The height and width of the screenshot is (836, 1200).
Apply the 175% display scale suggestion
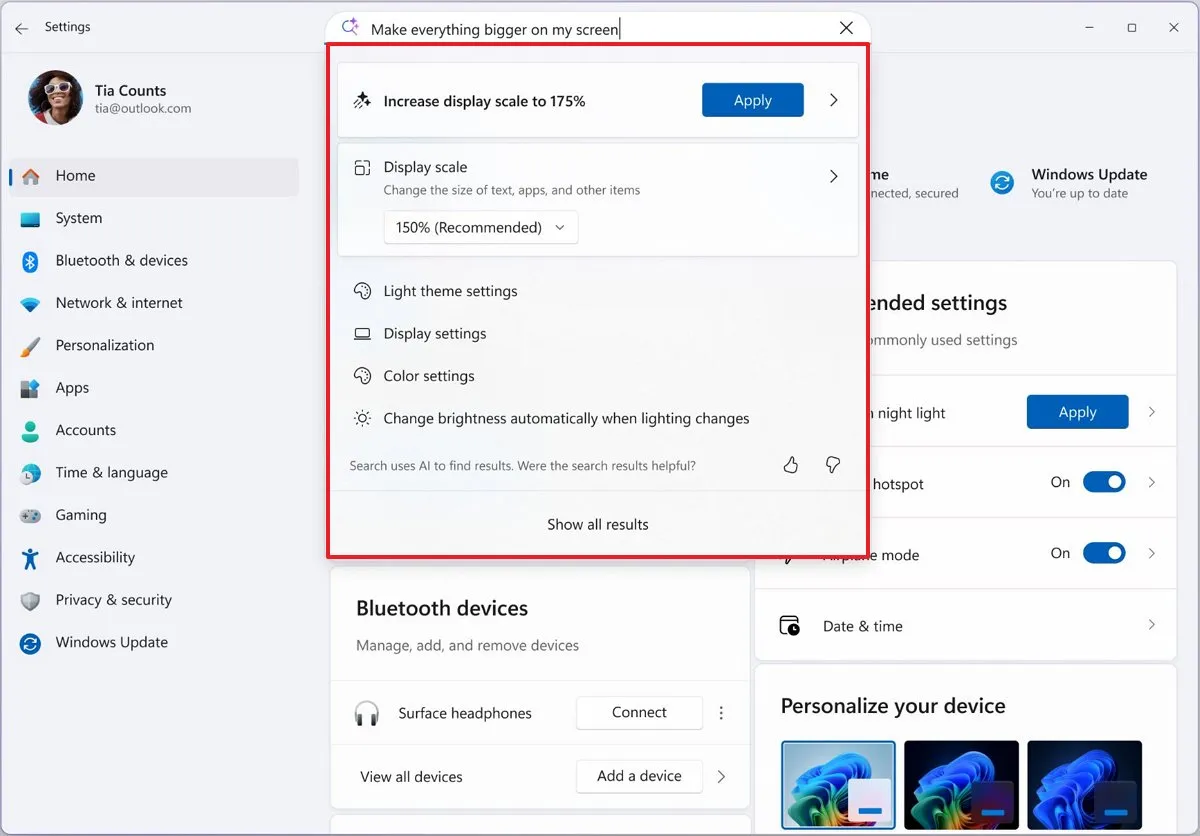tap(752, 100)
